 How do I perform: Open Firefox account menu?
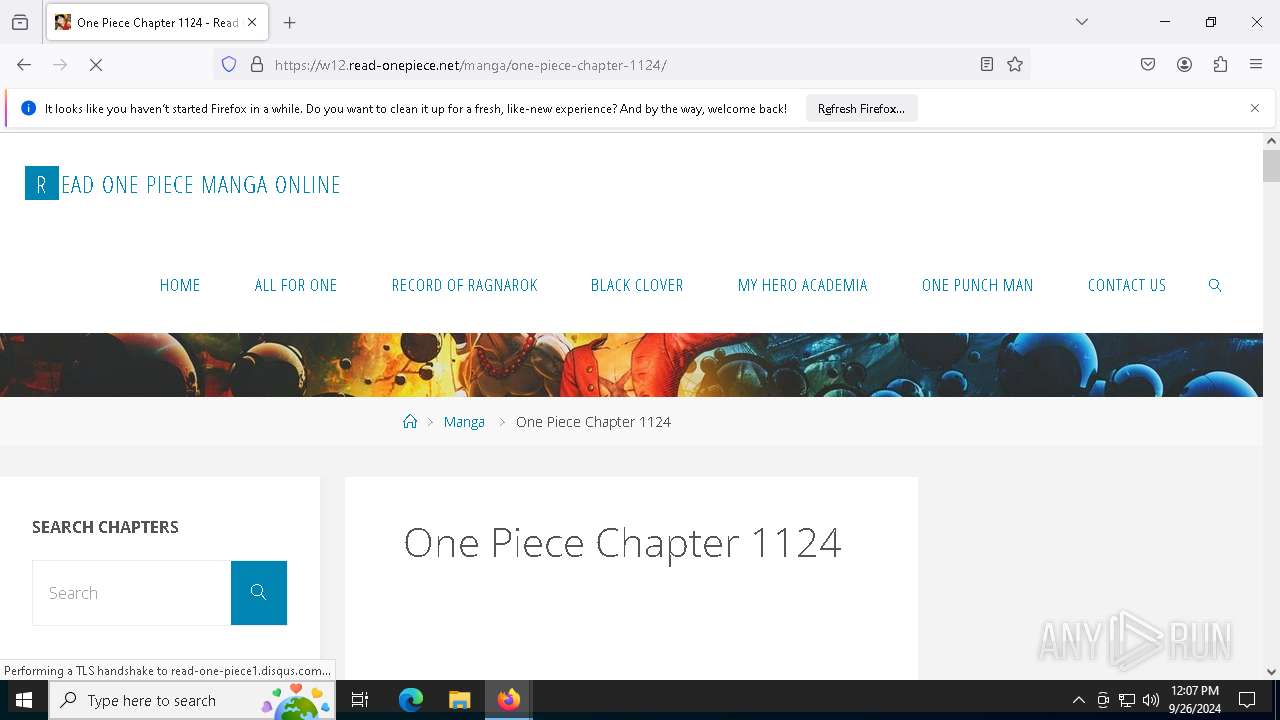pyautogui.click(x=1184, y=65)
